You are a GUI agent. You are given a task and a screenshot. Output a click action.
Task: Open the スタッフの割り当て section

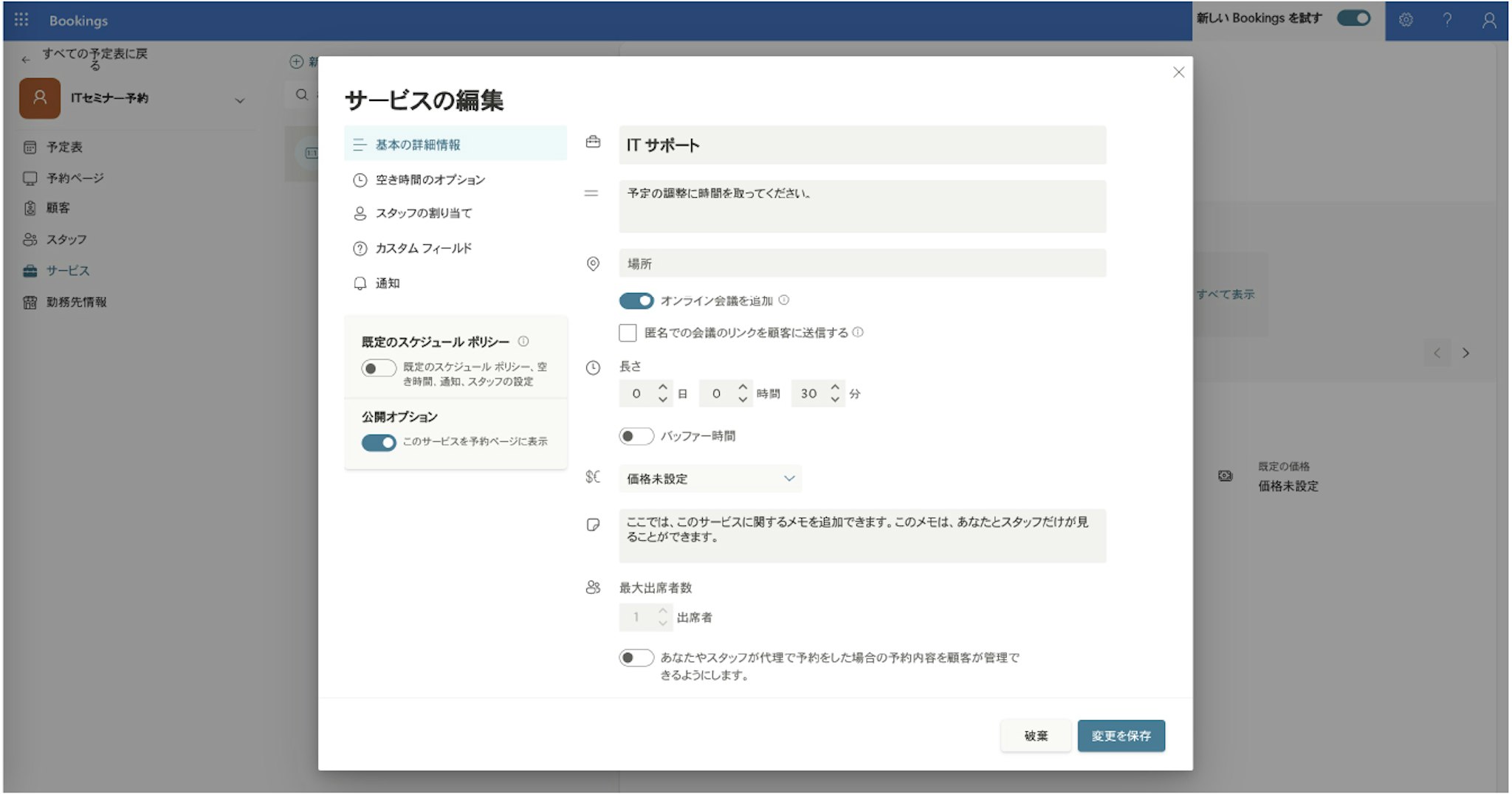coord(423,213)
